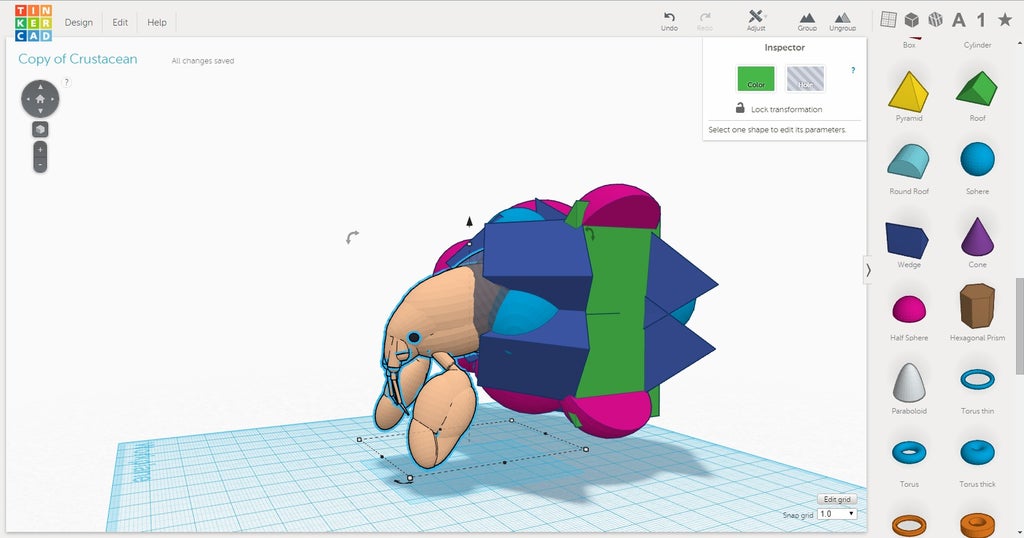This screenshot has height=538, width=1024.
Task: Open the Design menu
Action: [78, 22]
